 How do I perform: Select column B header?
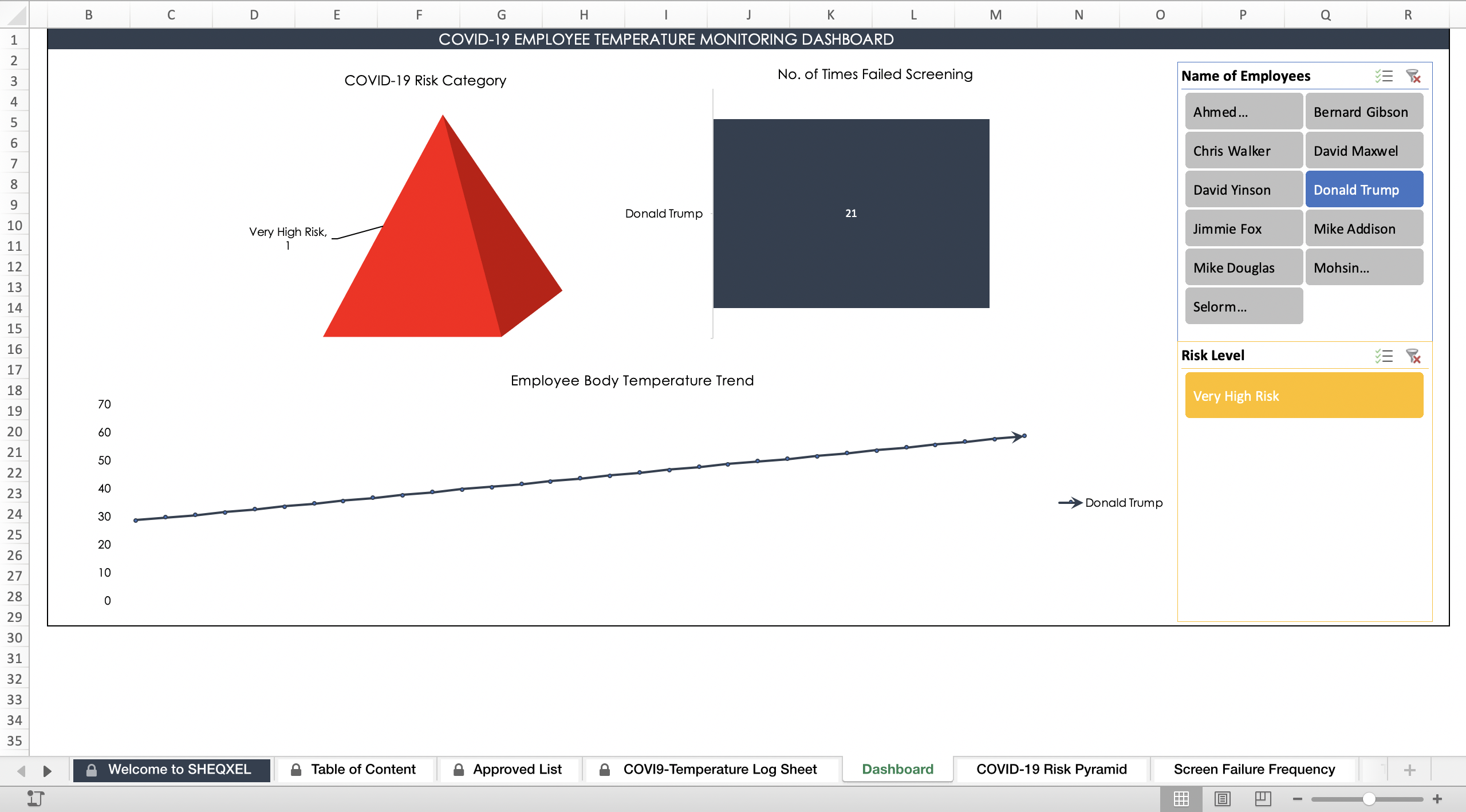click(89, 15)
